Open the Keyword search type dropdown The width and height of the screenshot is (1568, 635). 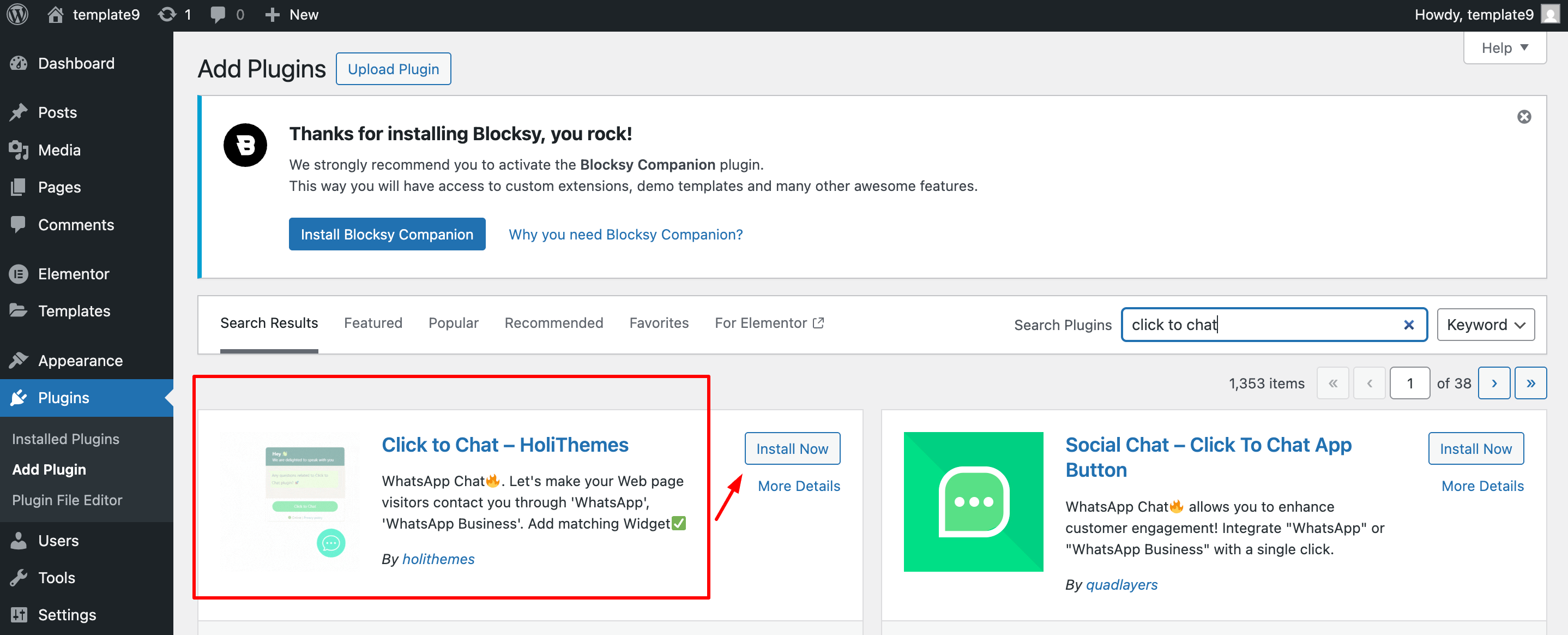tap(1485, 325)
